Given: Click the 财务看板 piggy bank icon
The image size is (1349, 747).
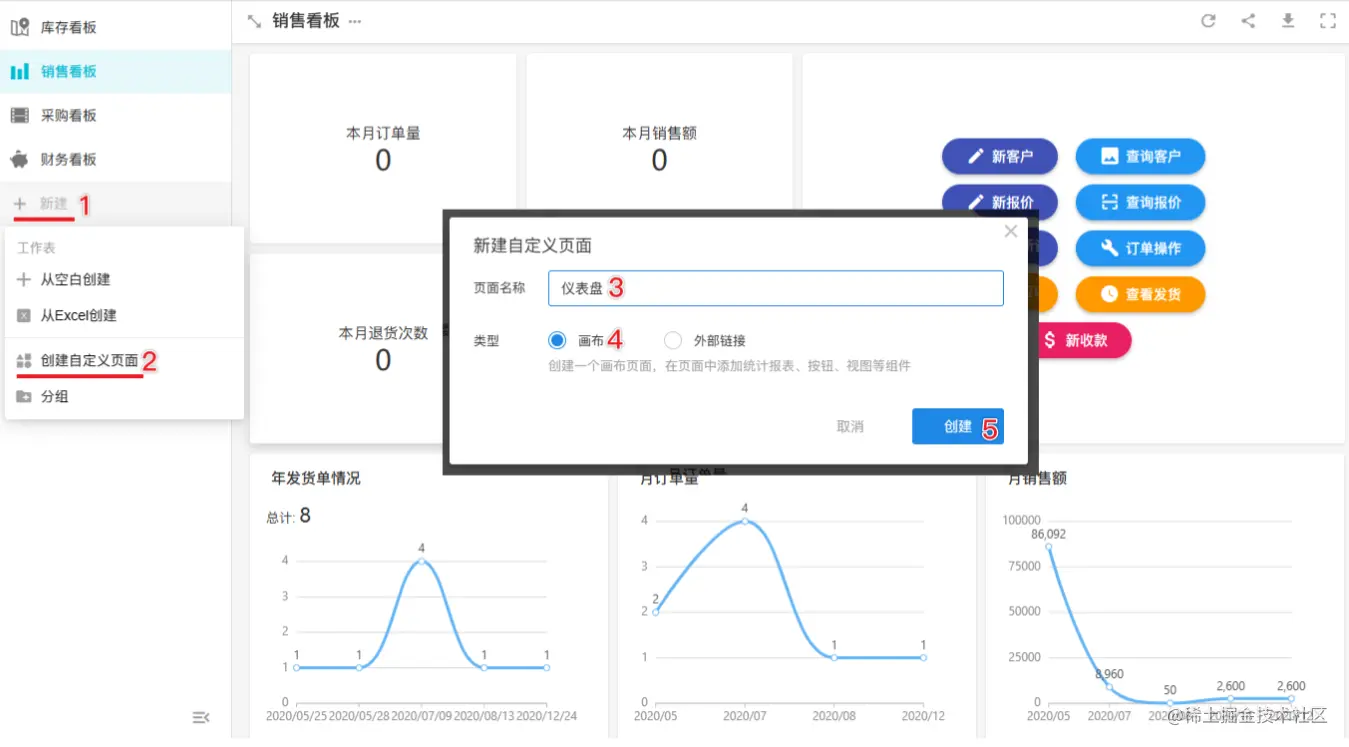Looking at the screenshot, I should (20, 159).
